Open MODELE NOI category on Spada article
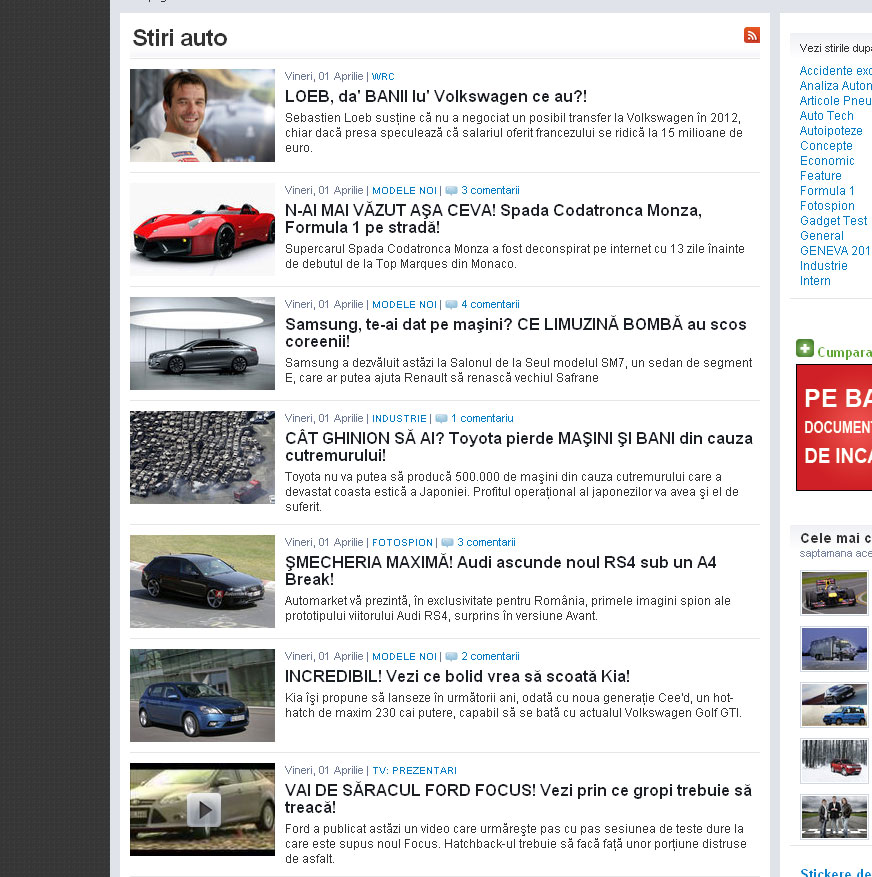This screenshot has width=872, height=877. (x=404, y=191)
